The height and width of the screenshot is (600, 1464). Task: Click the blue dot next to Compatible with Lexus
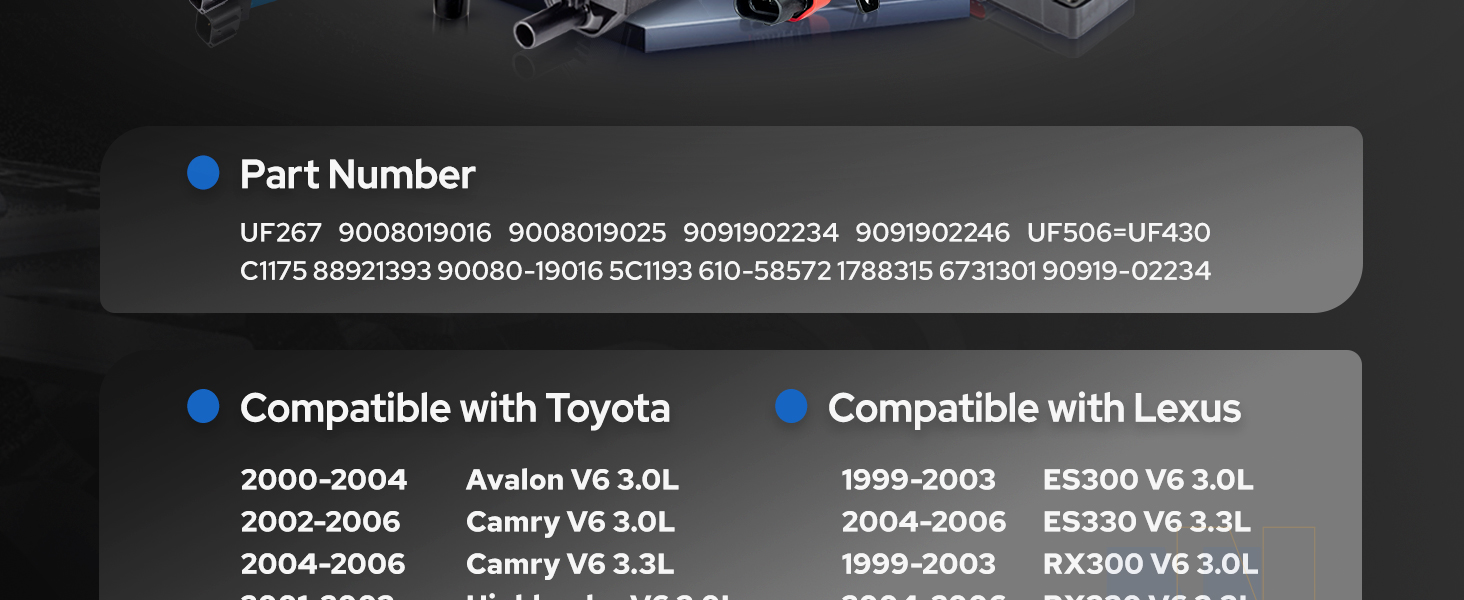coord(791,407)
